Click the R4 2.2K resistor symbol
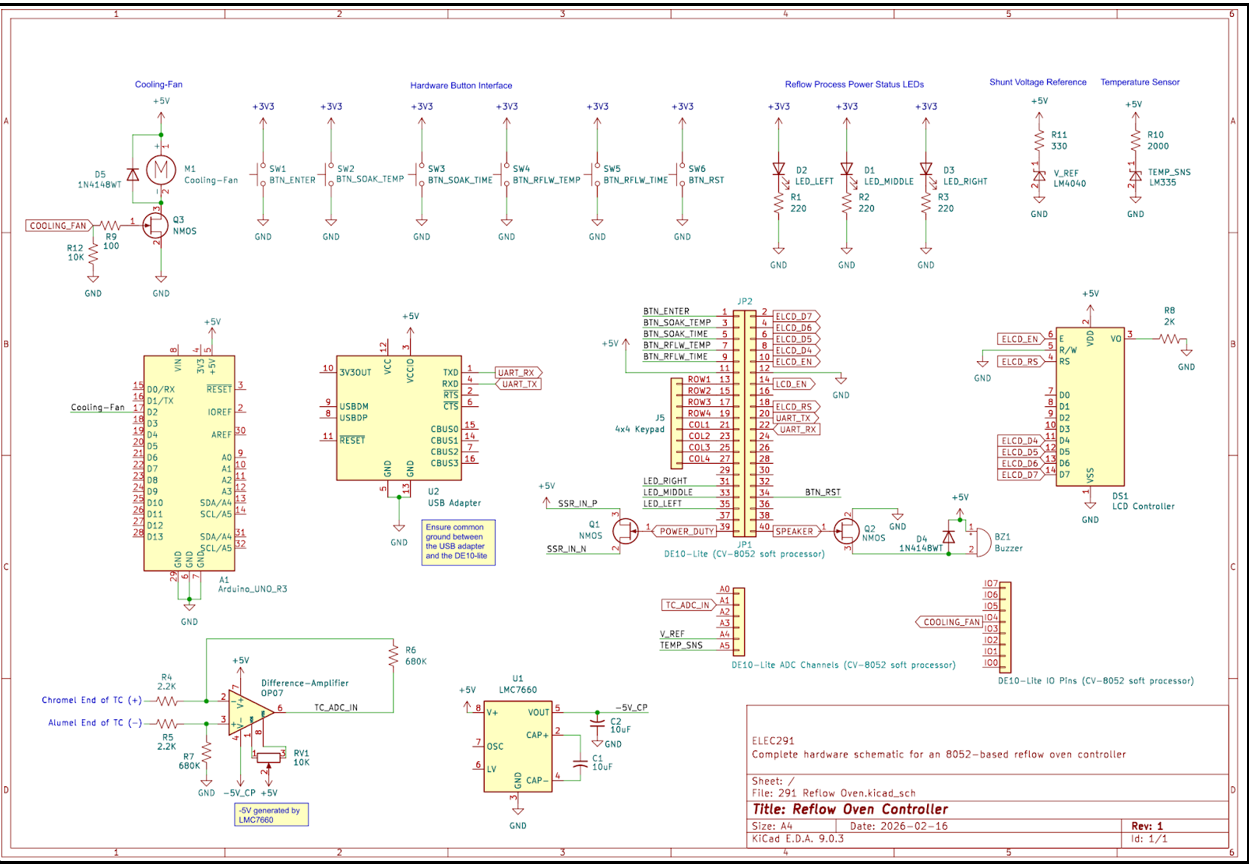Image resolution: width=1249 pixels, height=864 pixels. point(167,699)
